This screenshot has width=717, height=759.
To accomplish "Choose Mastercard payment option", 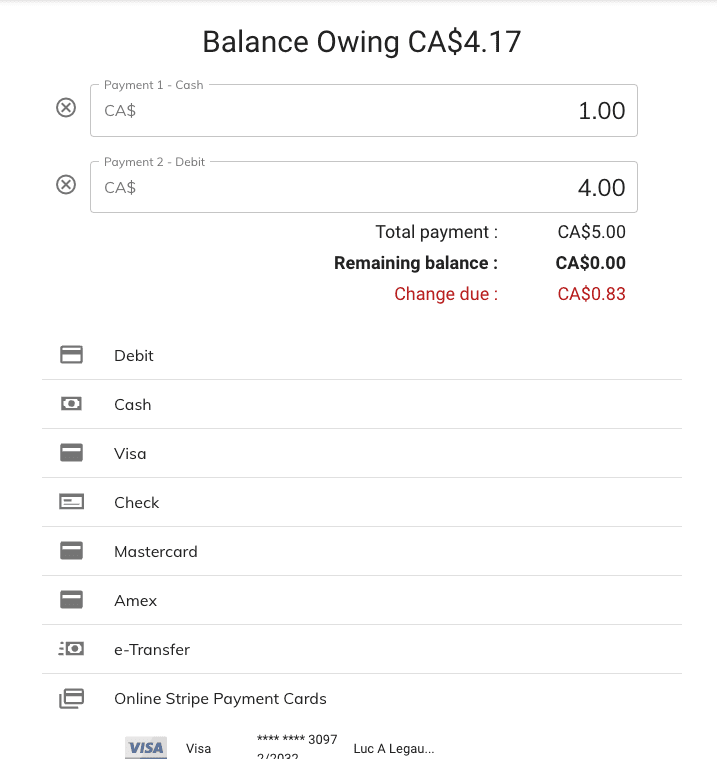I will tap(156, 551).
